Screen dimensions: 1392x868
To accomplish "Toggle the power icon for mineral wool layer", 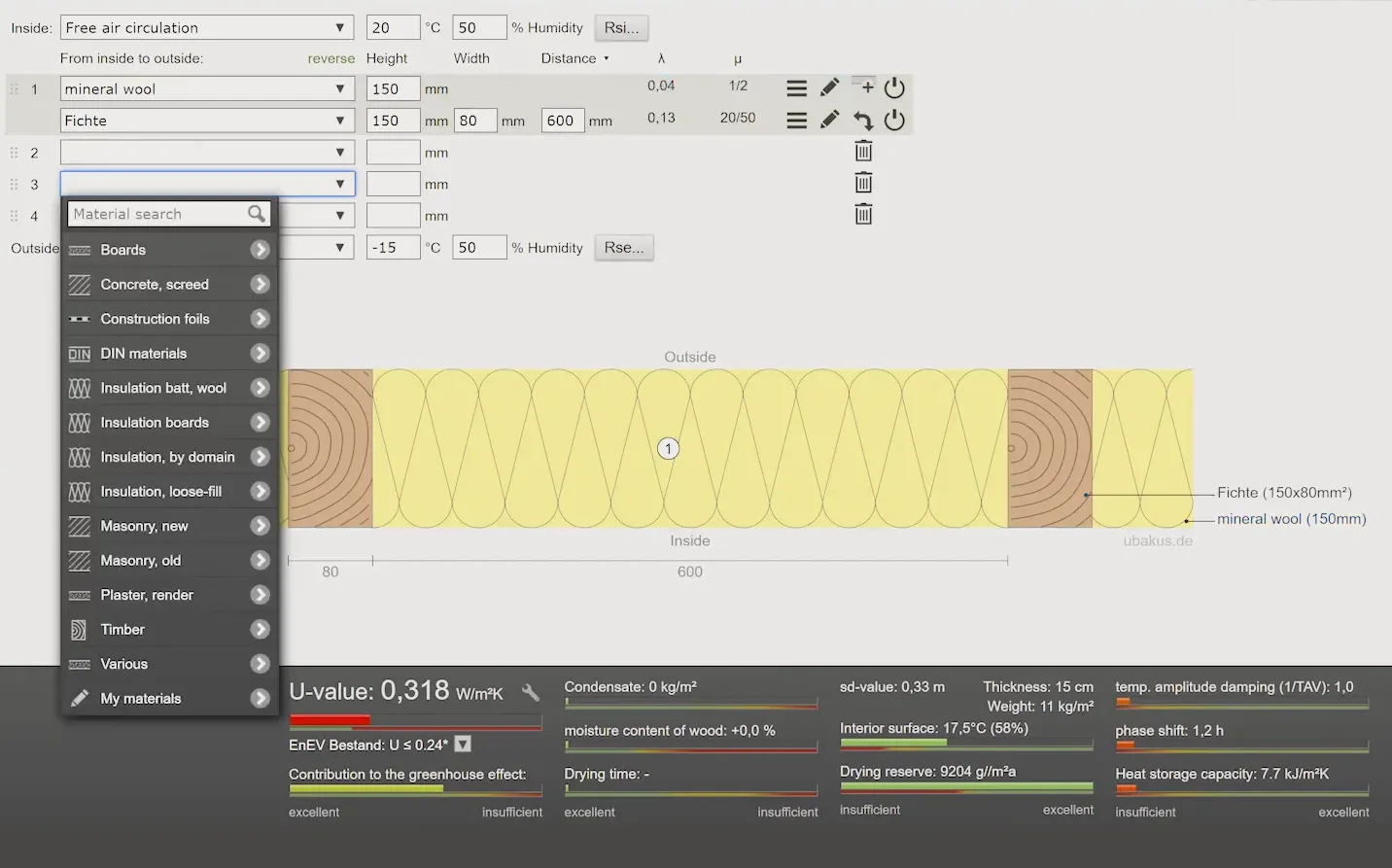I will [x=895, y=87].
